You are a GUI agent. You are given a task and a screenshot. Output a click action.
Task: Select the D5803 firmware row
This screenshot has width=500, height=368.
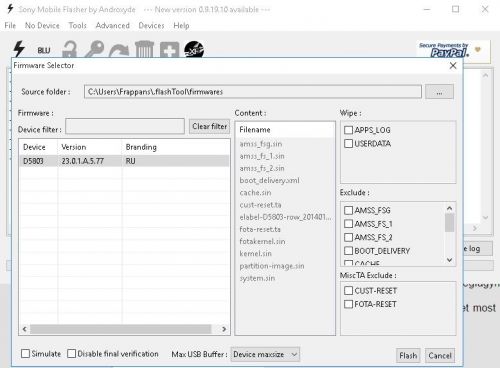pyautogui.click(x=124, y=161)
